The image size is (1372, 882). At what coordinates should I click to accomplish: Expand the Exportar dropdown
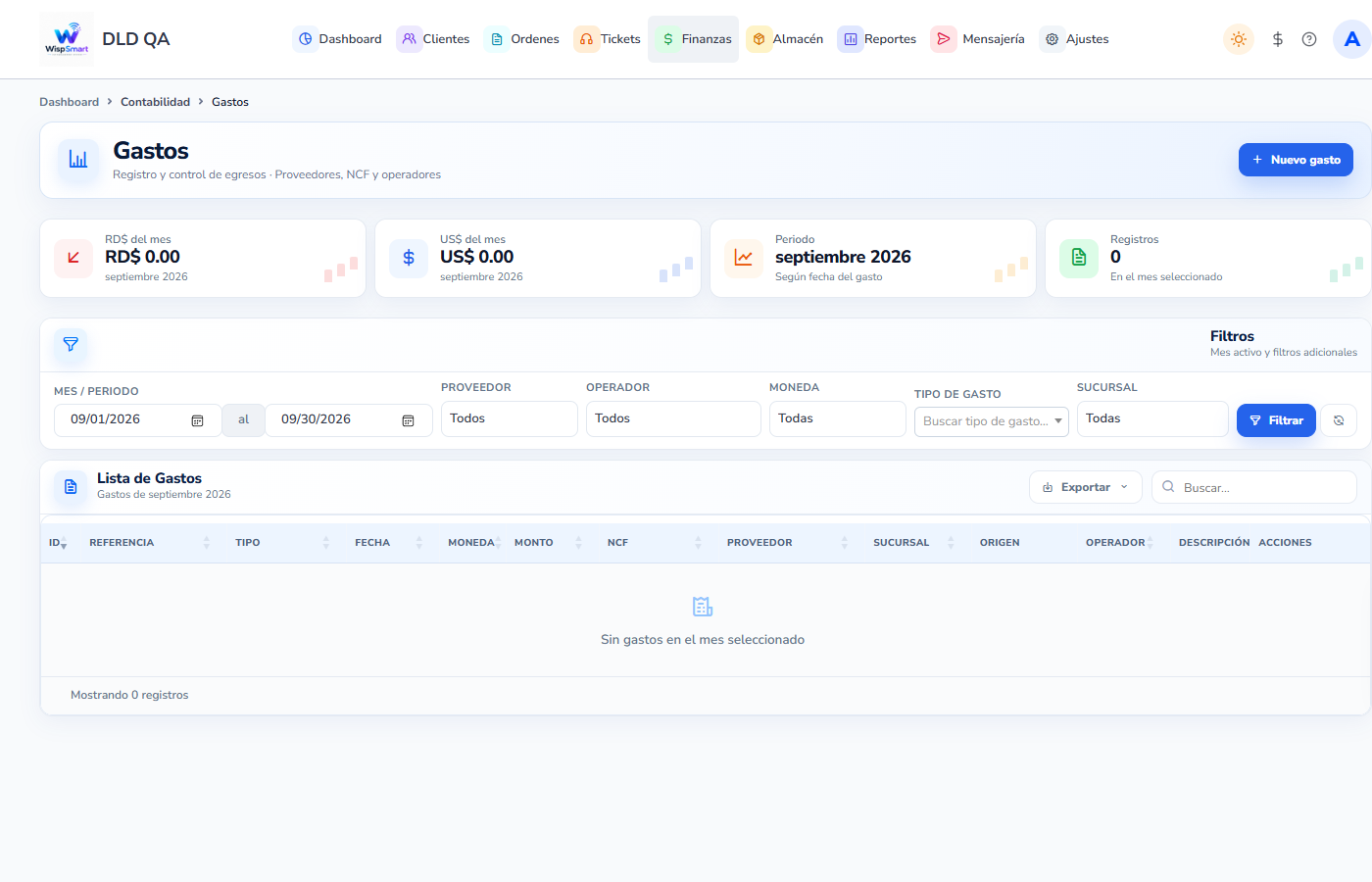[1086, 487]
